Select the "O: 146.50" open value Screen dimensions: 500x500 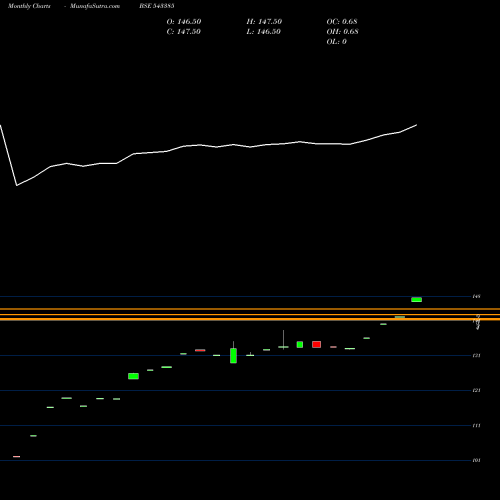tap(184, 22)
